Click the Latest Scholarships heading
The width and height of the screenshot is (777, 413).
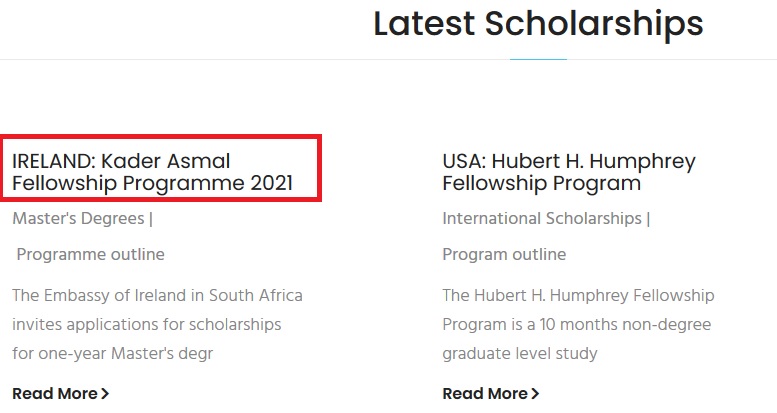click(x=538, y=23)
